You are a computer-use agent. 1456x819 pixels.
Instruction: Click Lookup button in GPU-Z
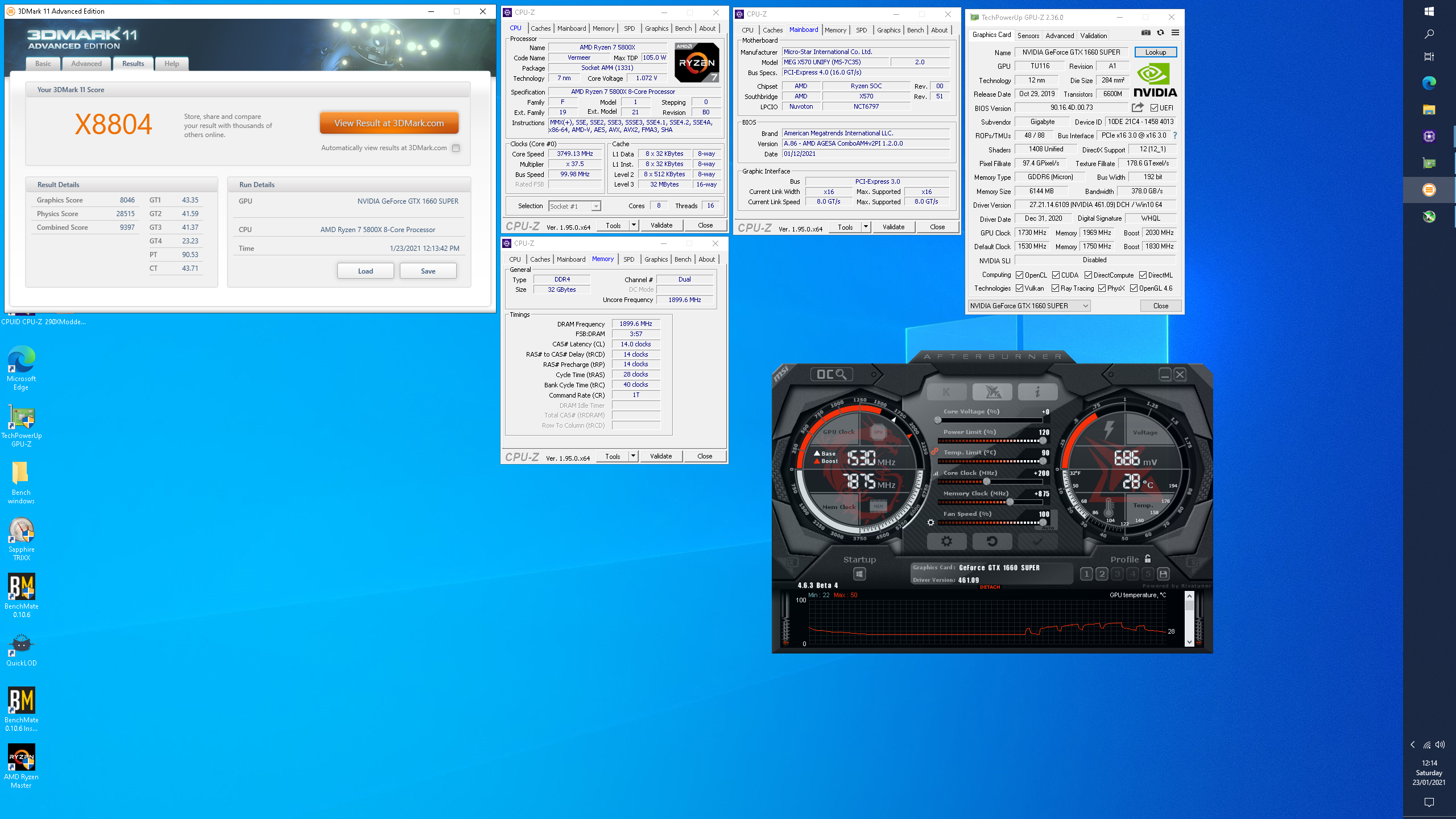pyautogui.click(x=1156, y=52)
